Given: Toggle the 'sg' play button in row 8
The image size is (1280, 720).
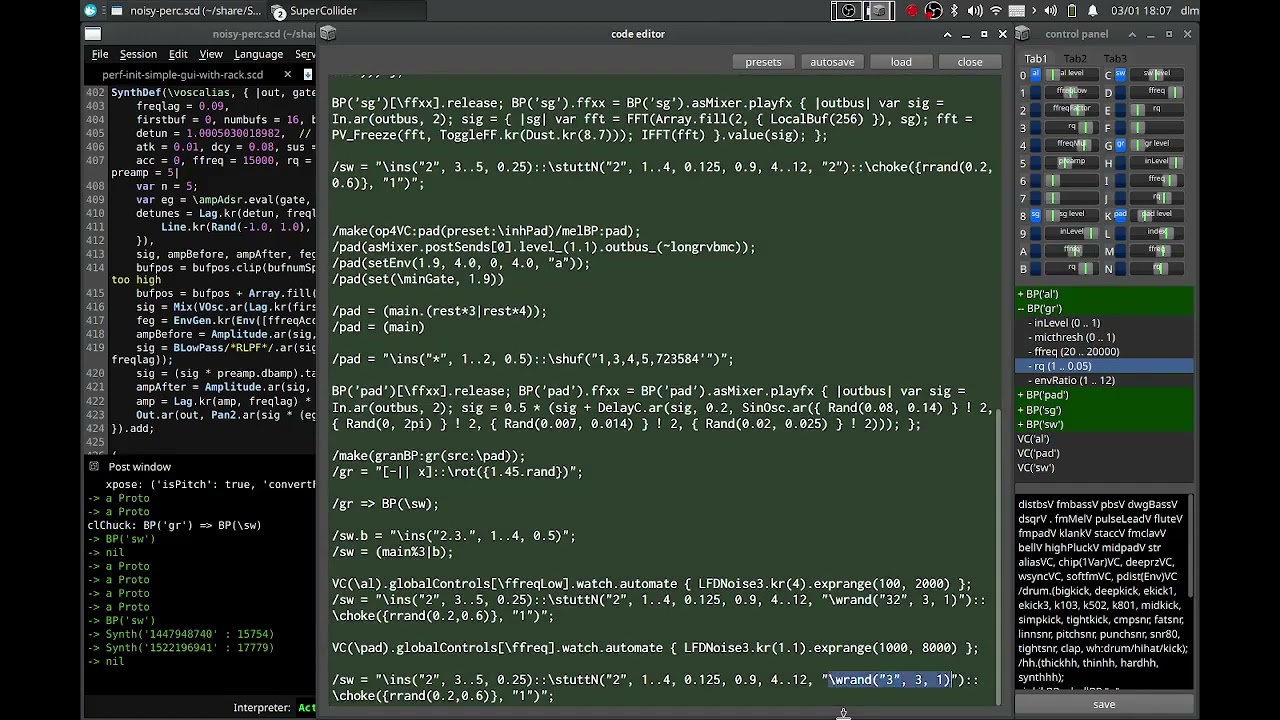Looking at the screenshot, I should [x=1036, y=215].
